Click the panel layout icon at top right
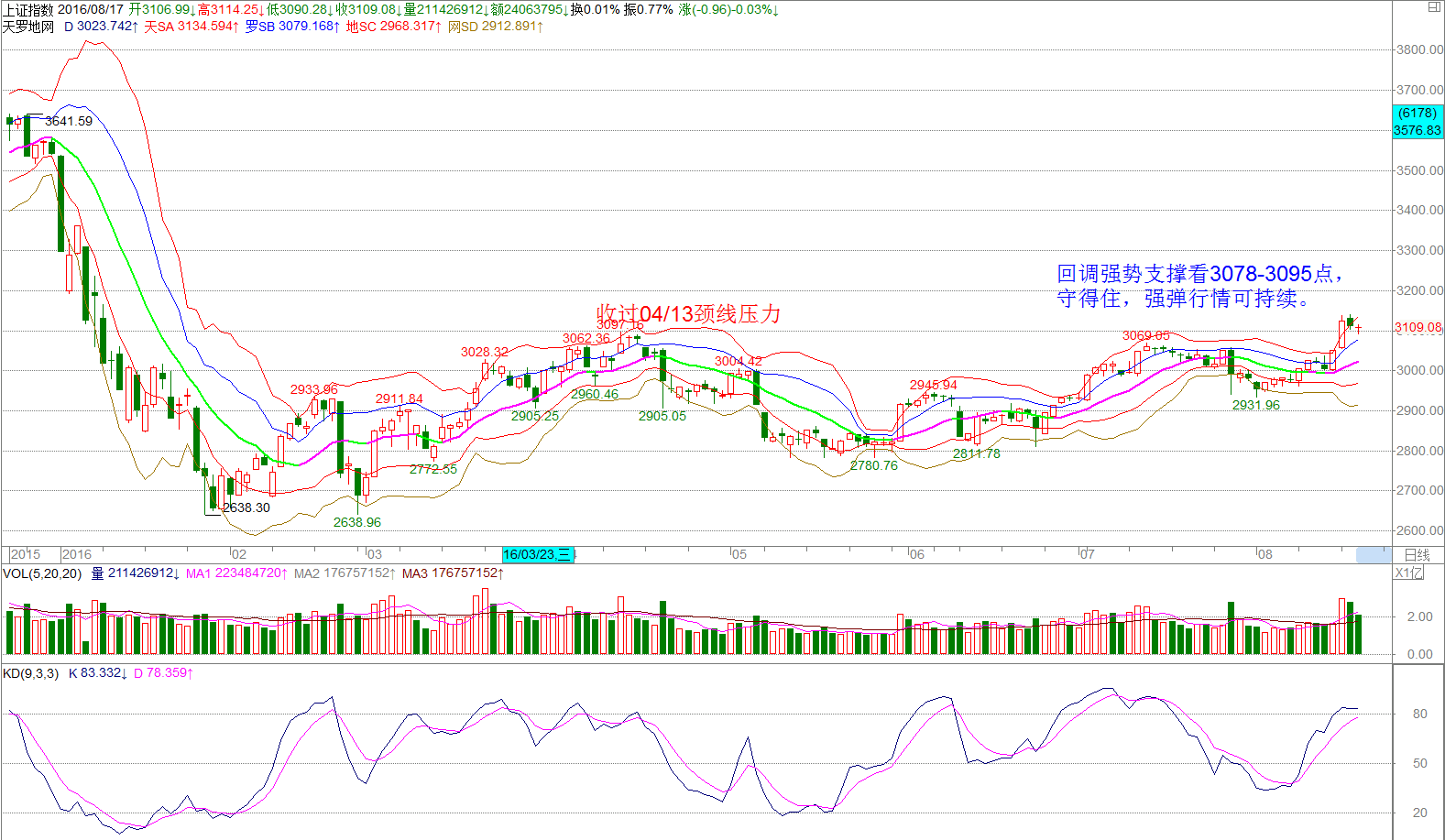Screen dimensions: 1445x840 pos(1434,6)
